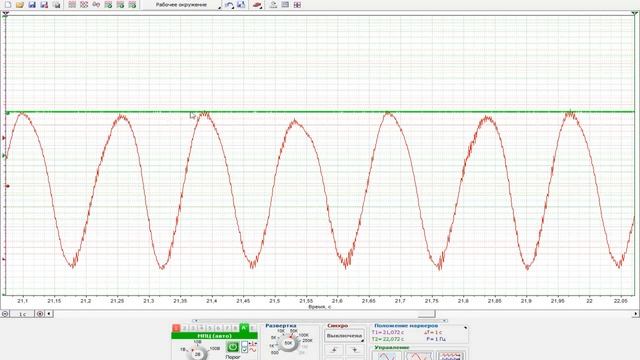Select channel 4 tab
Viewport: 640px width, 360px height.
pos(201,328)
